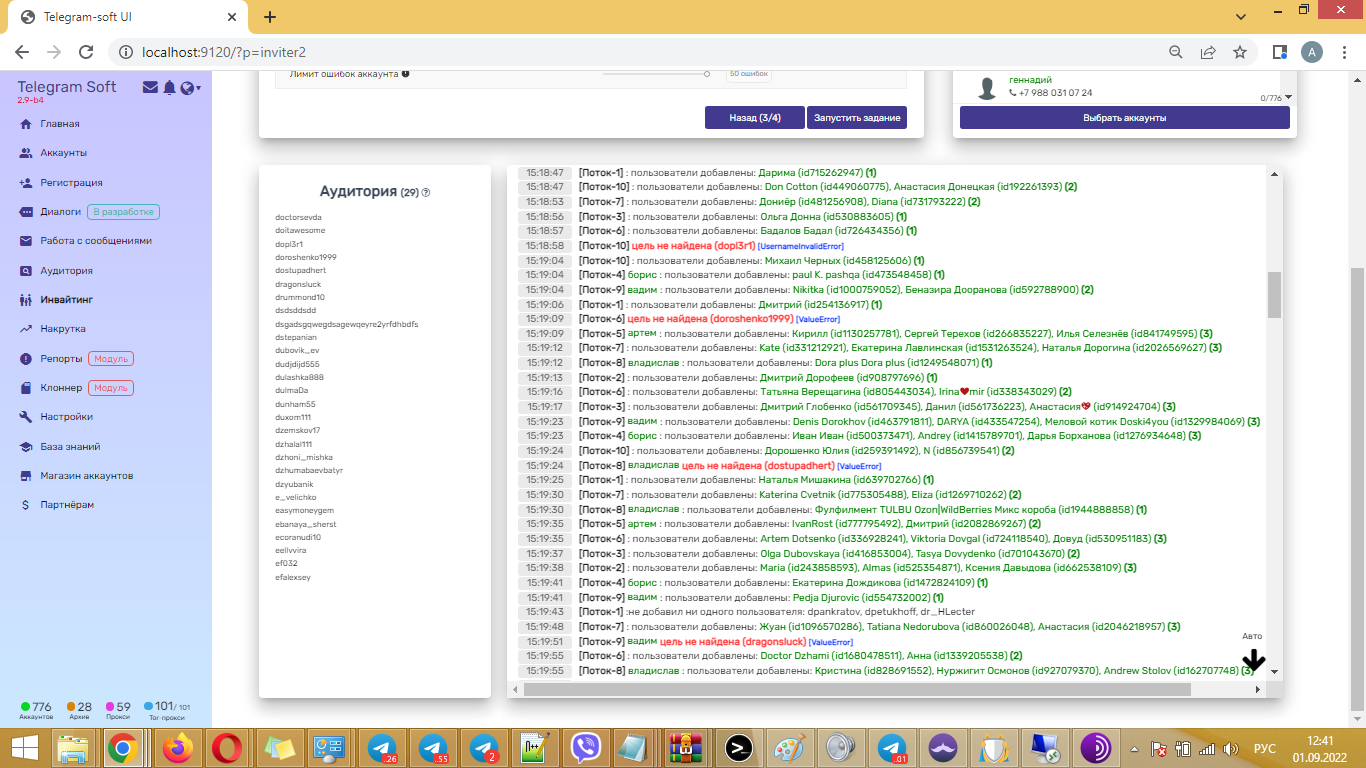
Task: Open Firefox from the Windows taskbar
Action: pos(179,748)
